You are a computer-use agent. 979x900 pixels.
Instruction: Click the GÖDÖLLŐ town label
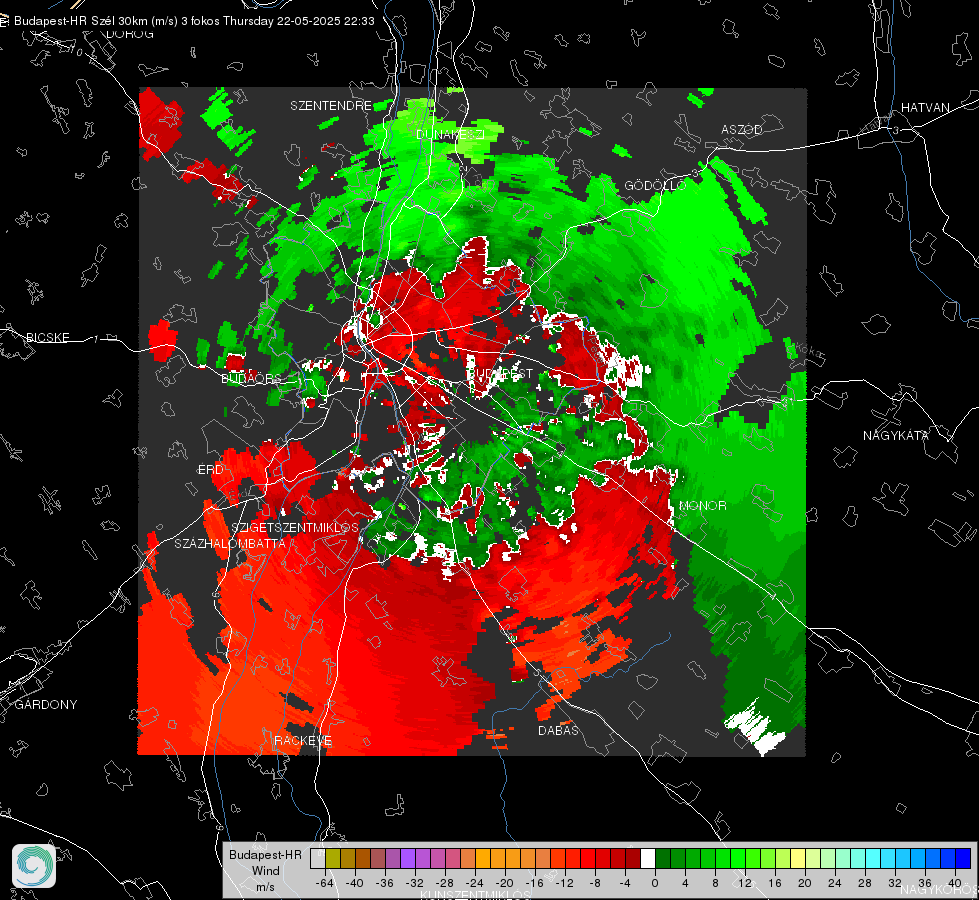click(x=655, y=185)
